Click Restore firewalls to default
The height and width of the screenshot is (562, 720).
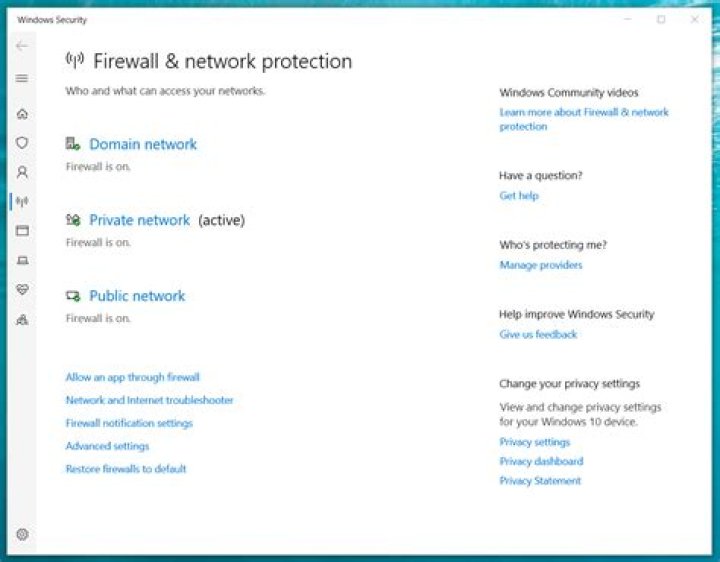click(126, 469)
